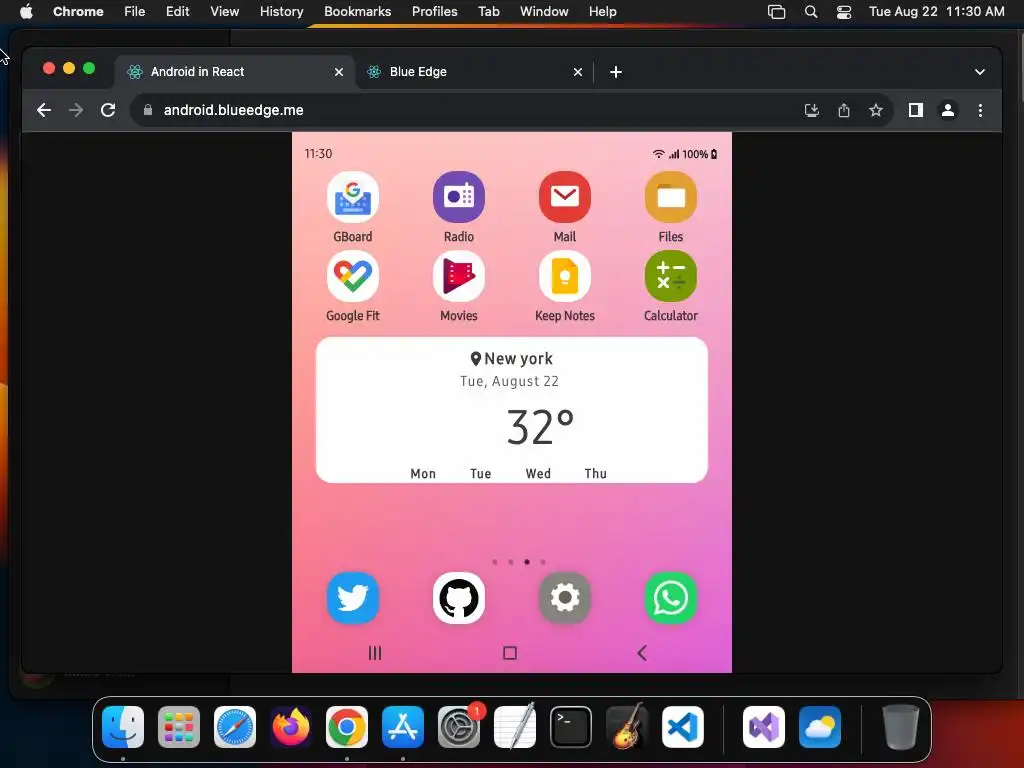Tap the Android home button
This screenshot has height=768, width=1024.
[510, 652]
